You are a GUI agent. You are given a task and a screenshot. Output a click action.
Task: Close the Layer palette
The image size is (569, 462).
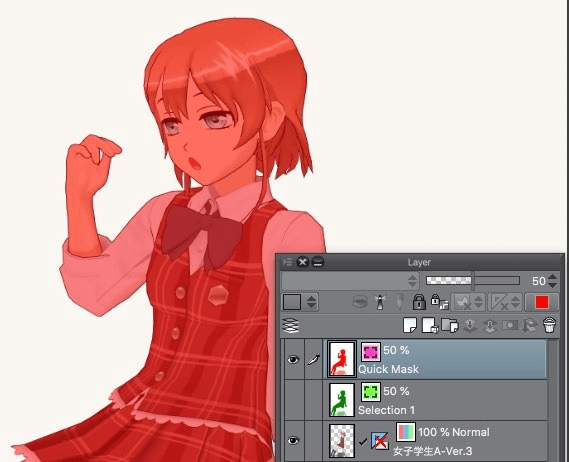(302, 262)
